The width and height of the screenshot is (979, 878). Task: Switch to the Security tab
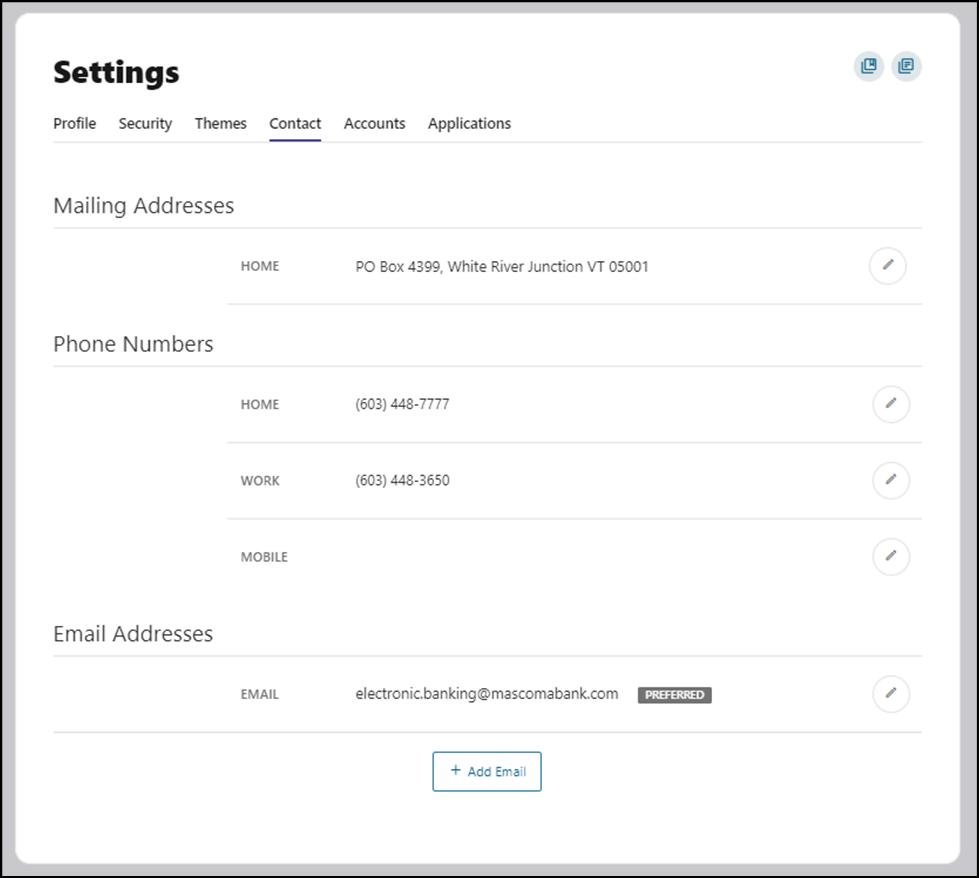point(145,124)
